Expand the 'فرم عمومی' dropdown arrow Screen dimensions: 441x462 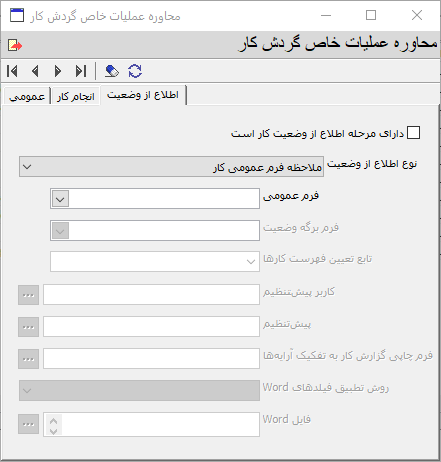[60, 199]
